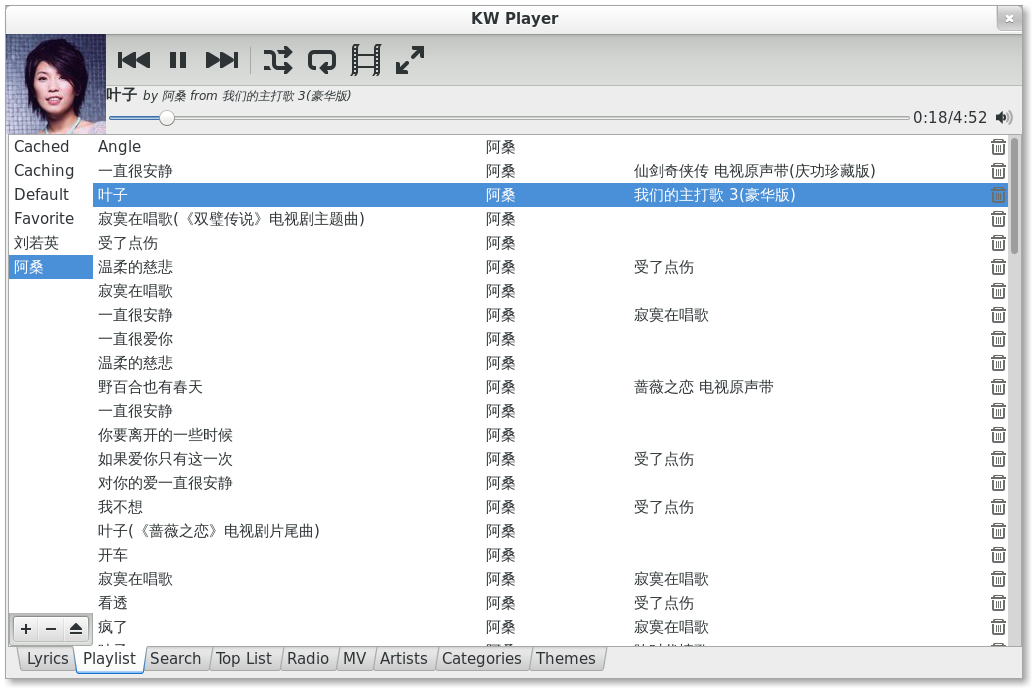Remove playlist with minus button
The width and height of the screenshot is (1032, 688).
pyautogui.click(x=51, y=629)
